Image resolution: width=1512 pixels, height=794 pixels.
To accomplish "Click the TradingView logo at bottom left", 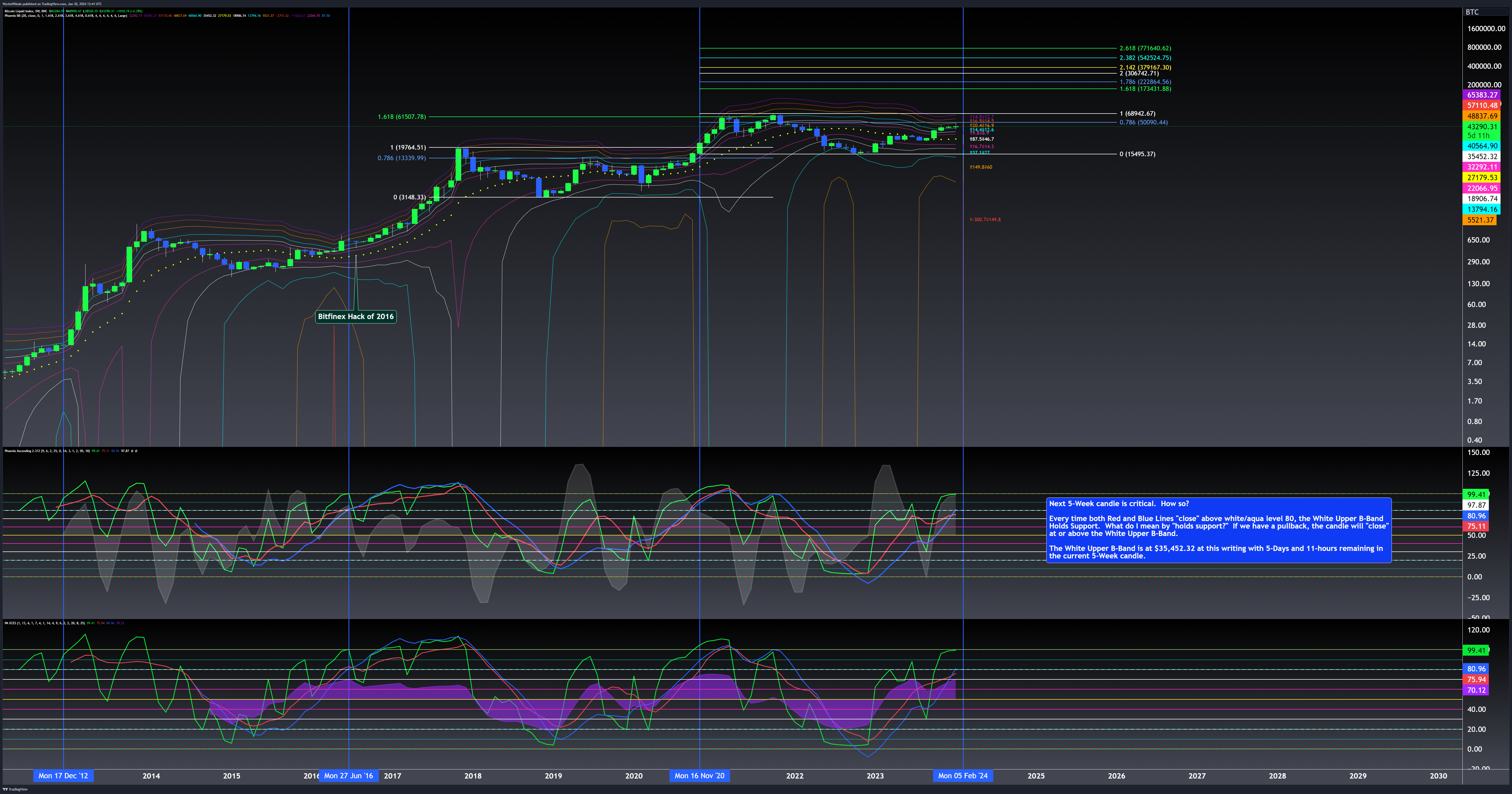I will pyautogui.click(x=15, y=789).
